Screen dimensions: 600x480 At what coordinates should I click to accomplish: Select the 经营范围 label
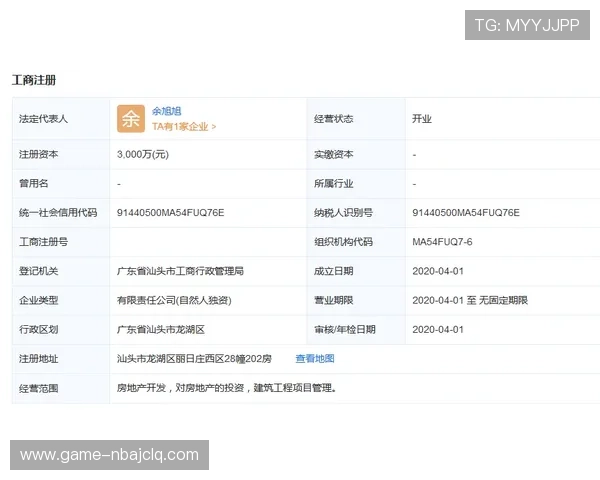pos(39,388)
